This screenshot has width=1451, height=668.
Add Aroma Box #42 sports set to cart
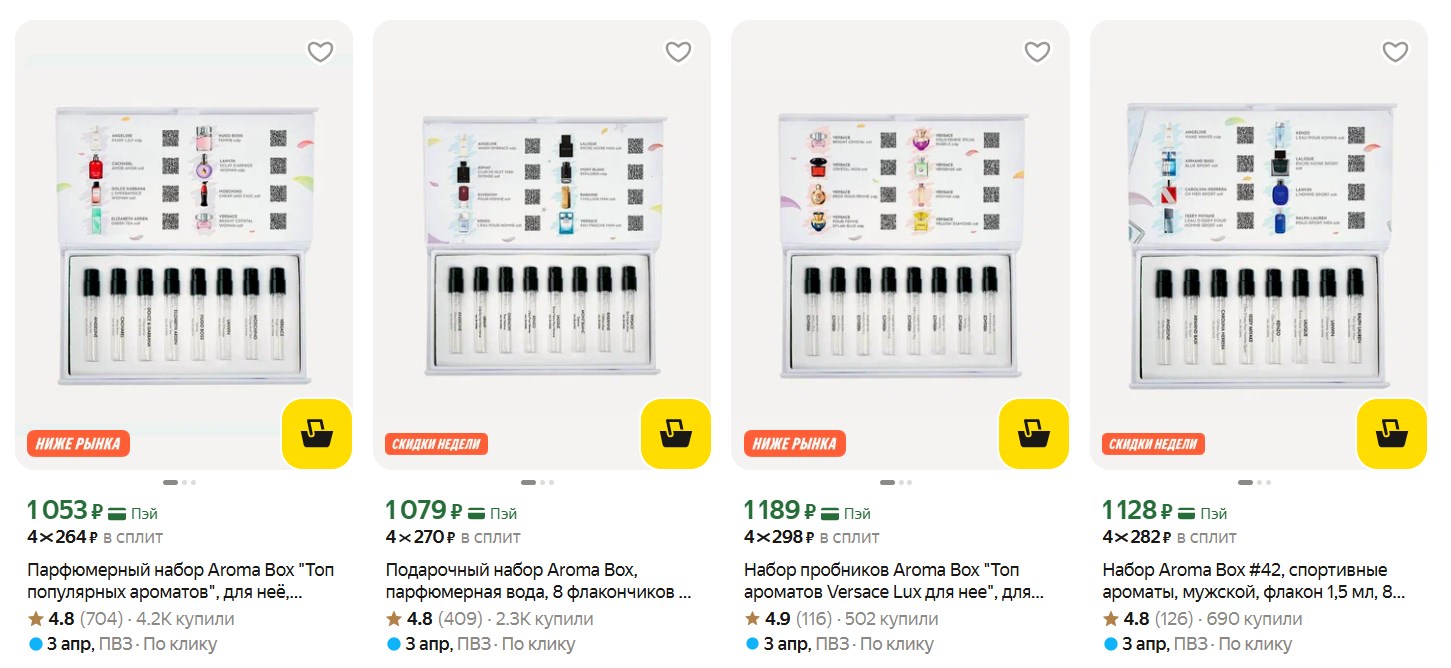[x=1391, y=433]
